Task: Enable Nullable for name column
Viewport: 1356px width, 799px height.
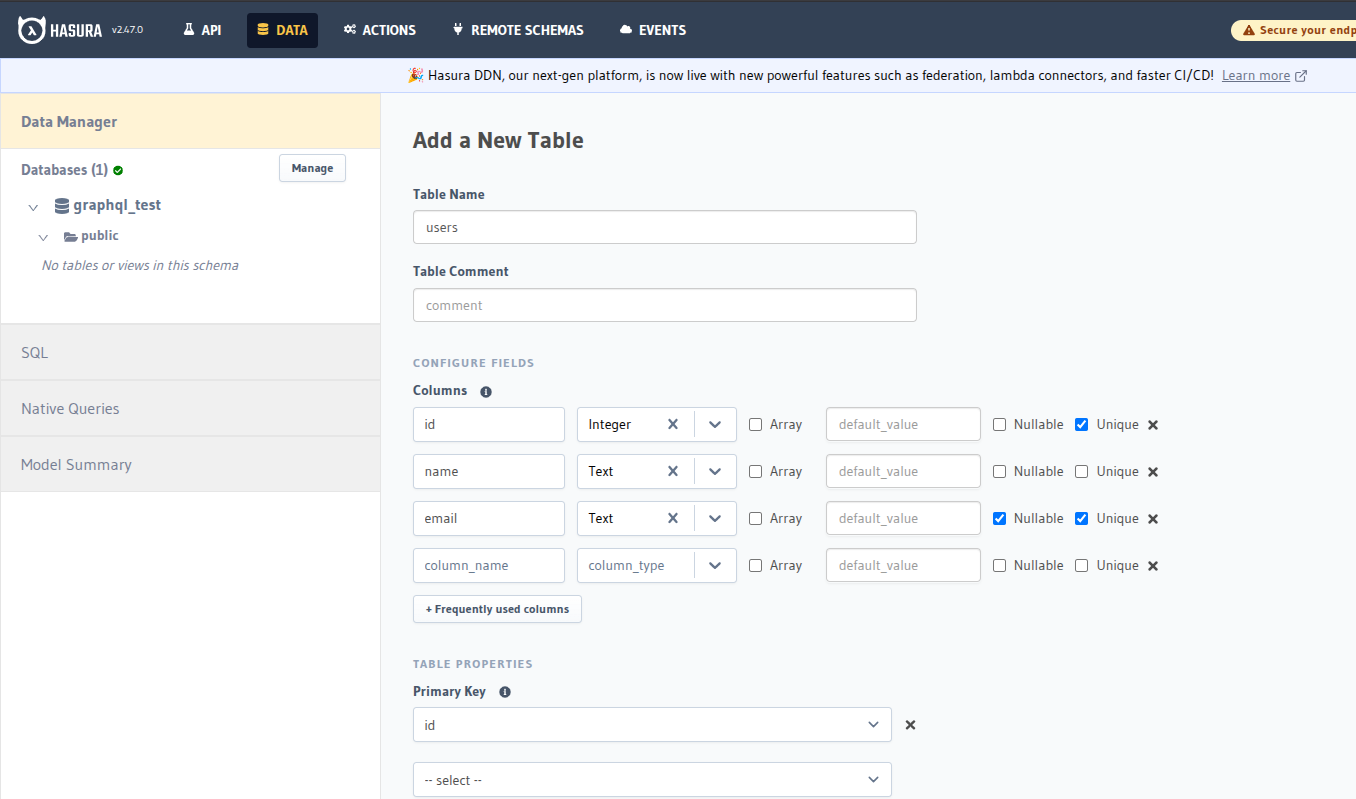Action: click(1000, 471)
